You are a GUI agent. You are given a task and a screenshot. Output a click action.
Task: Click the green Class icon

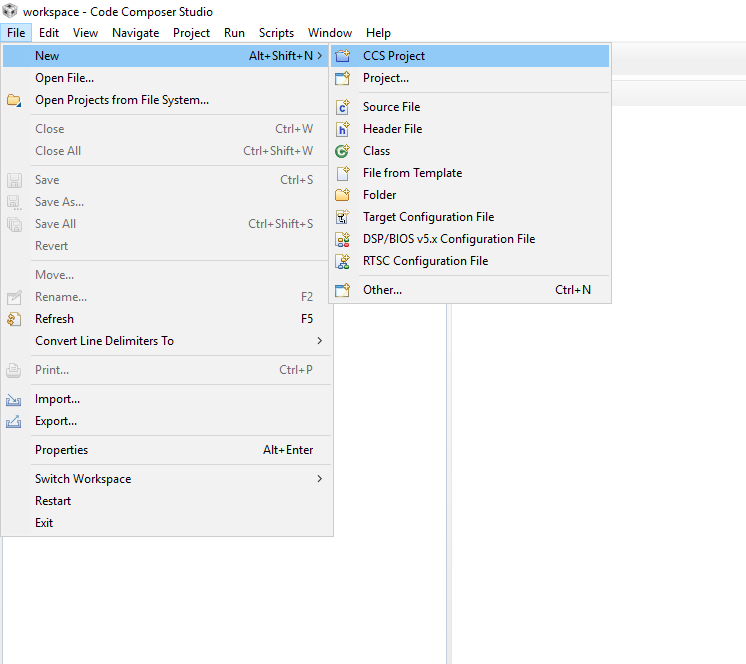[343, 151]
